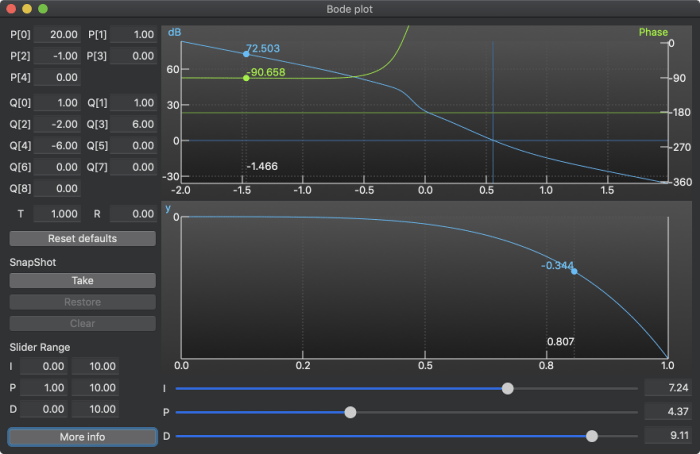Click the Q[8] input field
Viewport: 700px width, 454px height.
coord(59,188)
